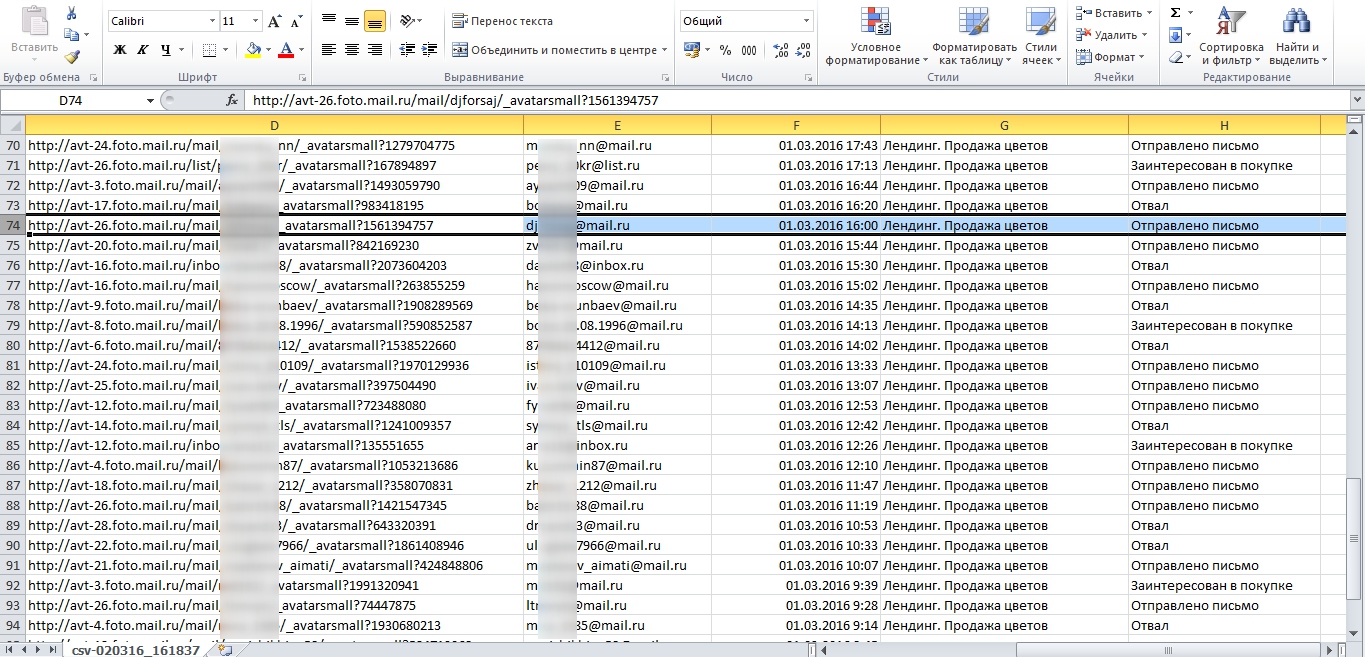Expand the Общий number format dropdown
1365x657 pixels.
806,21
